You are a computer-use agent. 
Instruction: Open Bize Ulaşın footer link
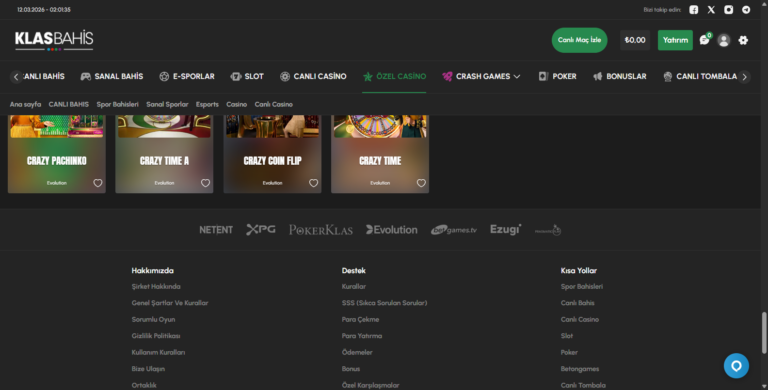click(x=148, y=369)
